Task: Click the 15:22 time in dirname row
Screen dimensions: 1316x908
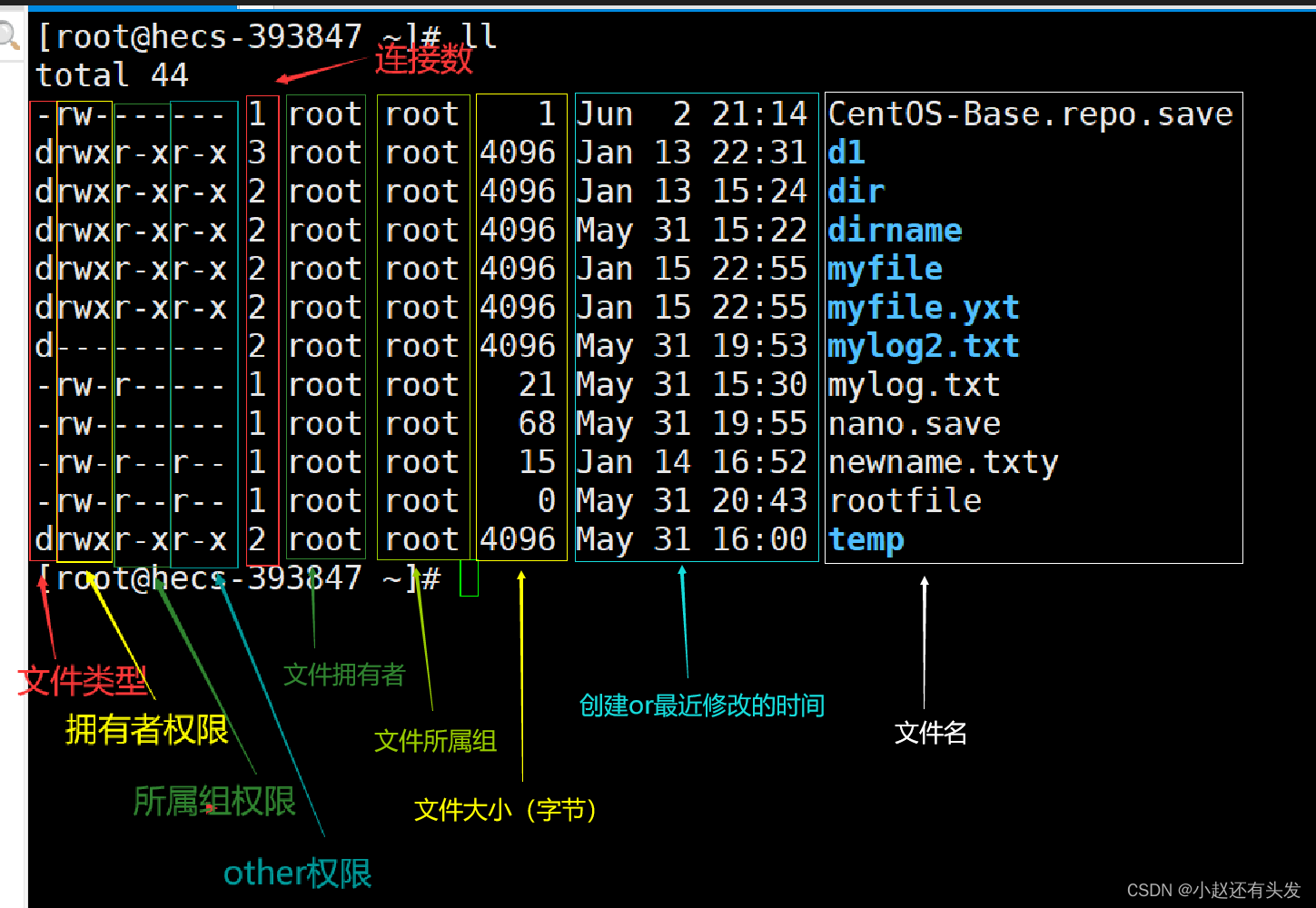Action: tap(760, 230)
